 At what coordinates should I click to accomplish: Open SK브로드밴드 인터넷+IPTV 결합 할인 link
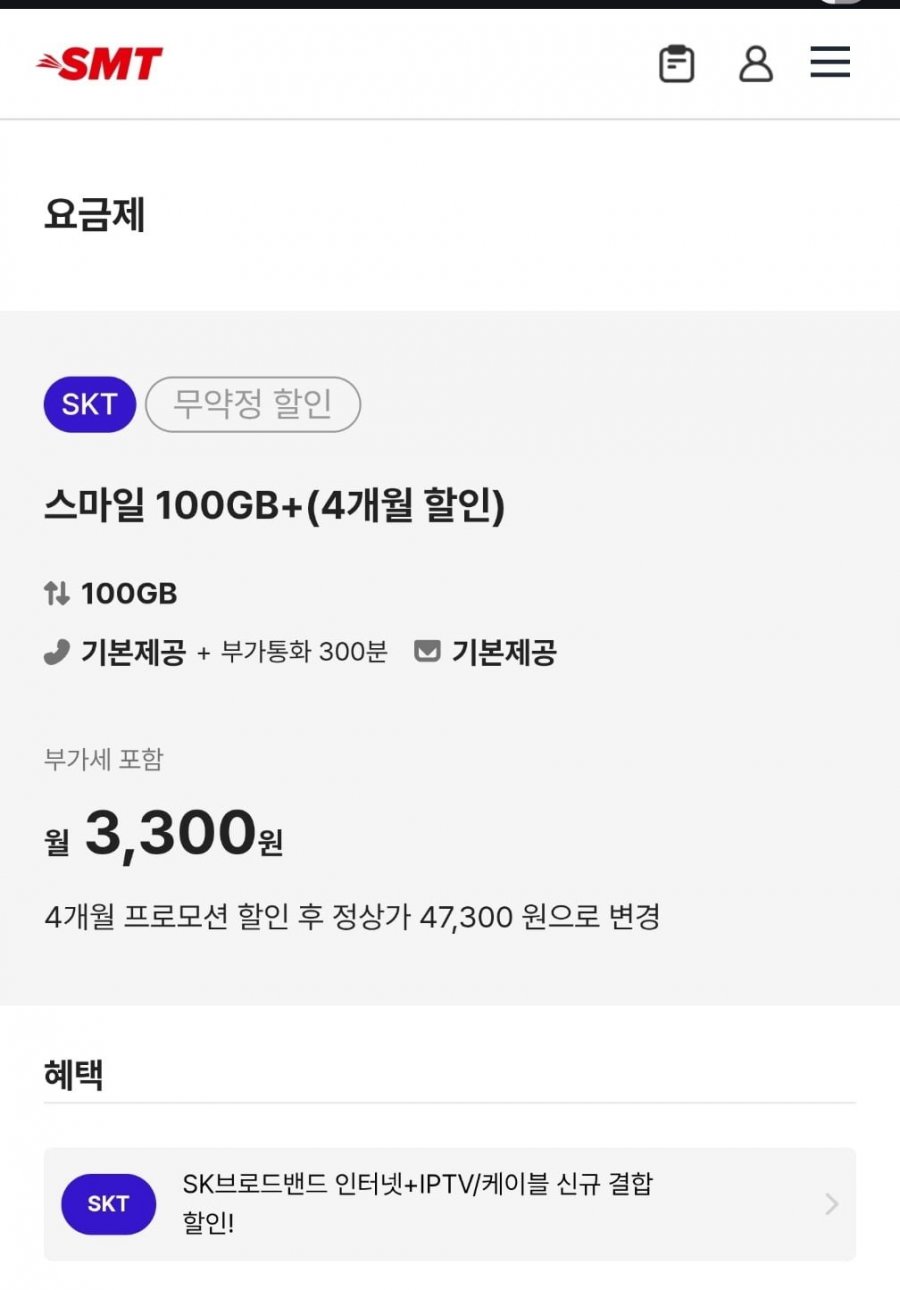click(417, 1203)
